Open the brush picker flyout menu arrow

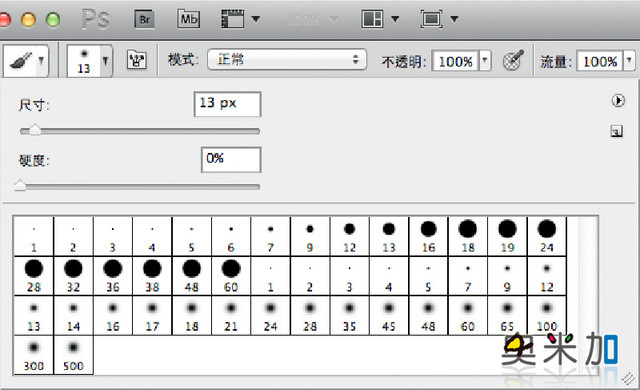tap(618, 100)
